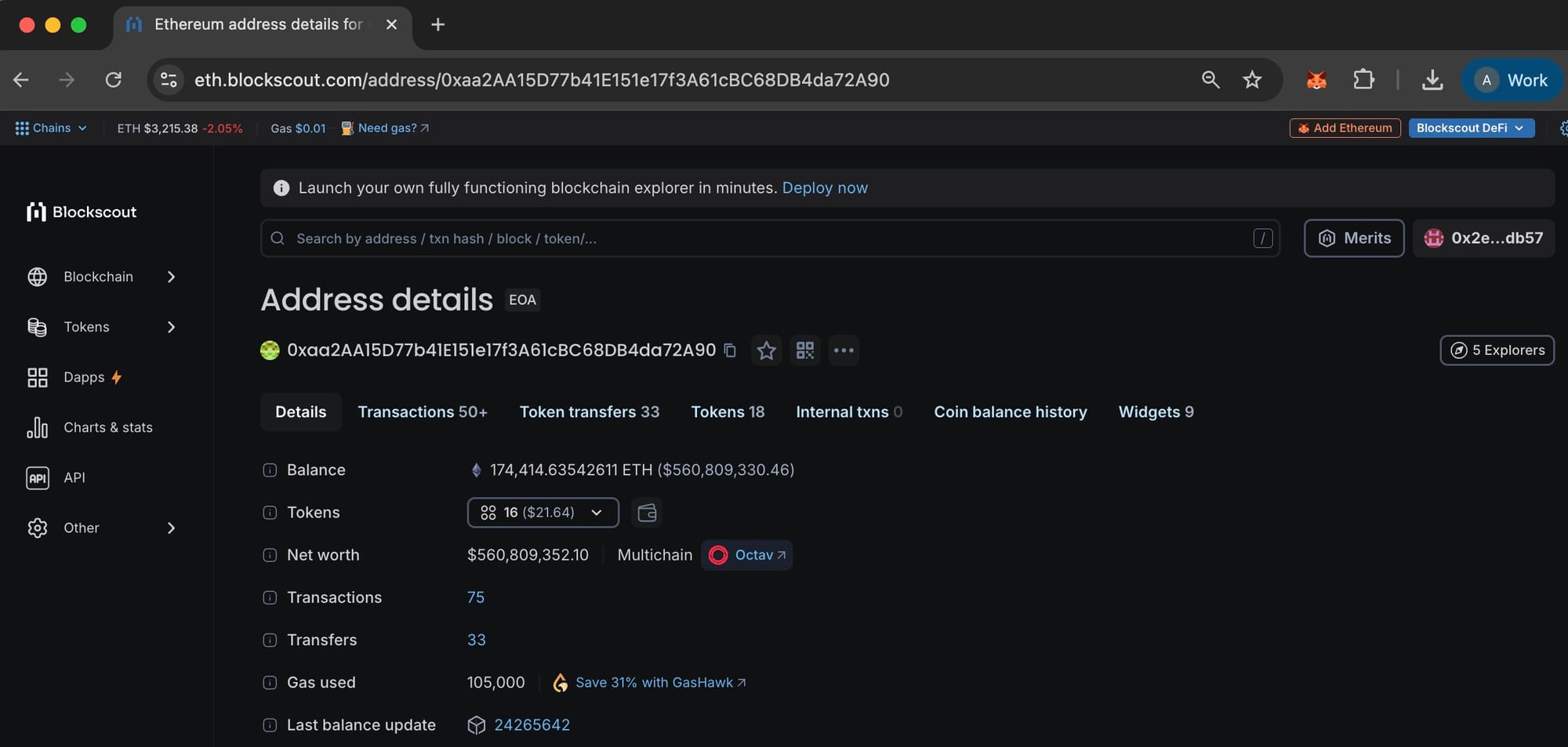Viewport: 1568px width, 747px height.
Task: Open the API section in the sidebar
Action: click(x=74, y=477)
